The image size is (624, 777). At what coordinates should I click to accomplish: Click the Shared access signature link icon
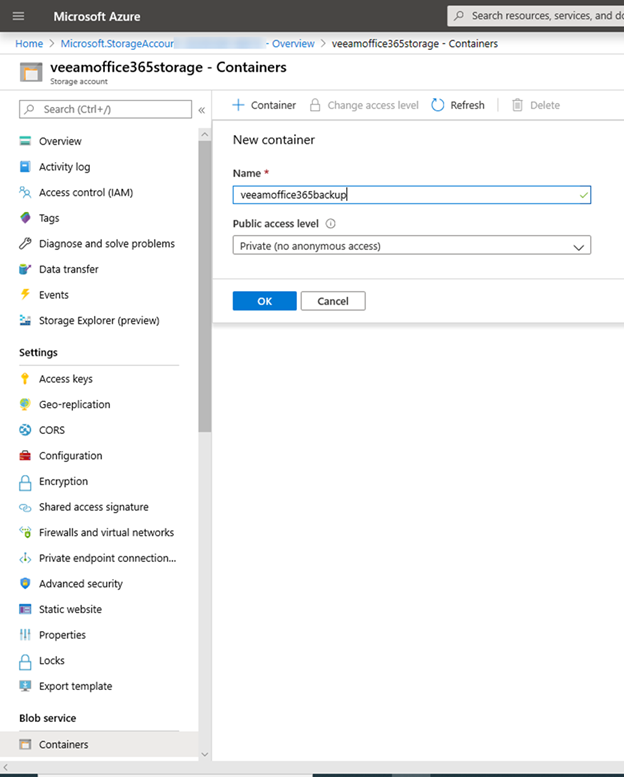[25, 507]
